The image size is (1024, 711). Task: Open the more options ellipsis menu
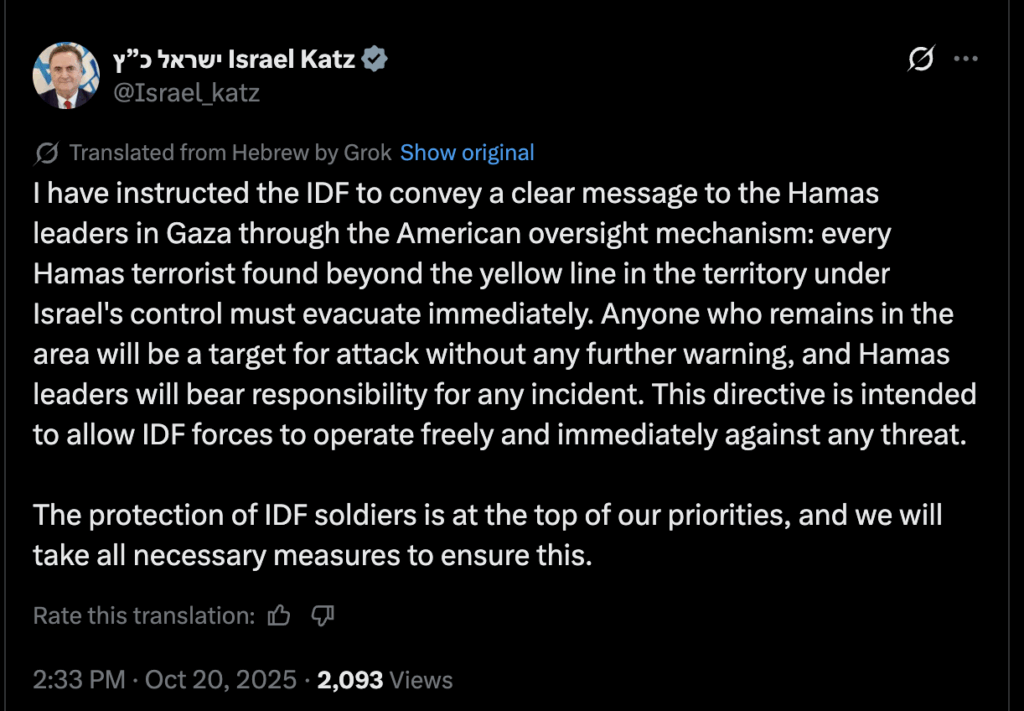tap(965, 59)
